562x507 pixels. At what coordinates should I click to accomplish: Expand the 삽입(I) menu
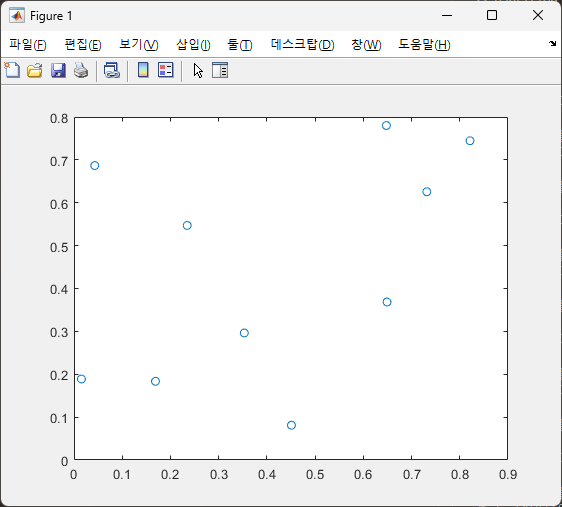coord(193,45)
